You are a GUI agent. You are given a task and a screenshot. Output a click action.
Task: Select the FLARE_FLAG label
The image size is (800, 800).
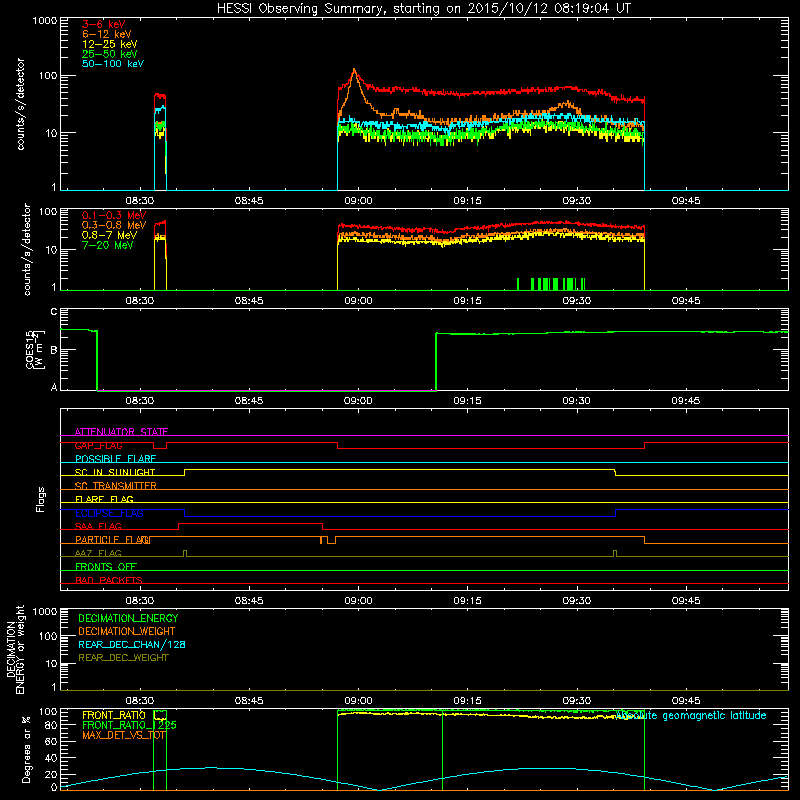(x=104, y=499)
